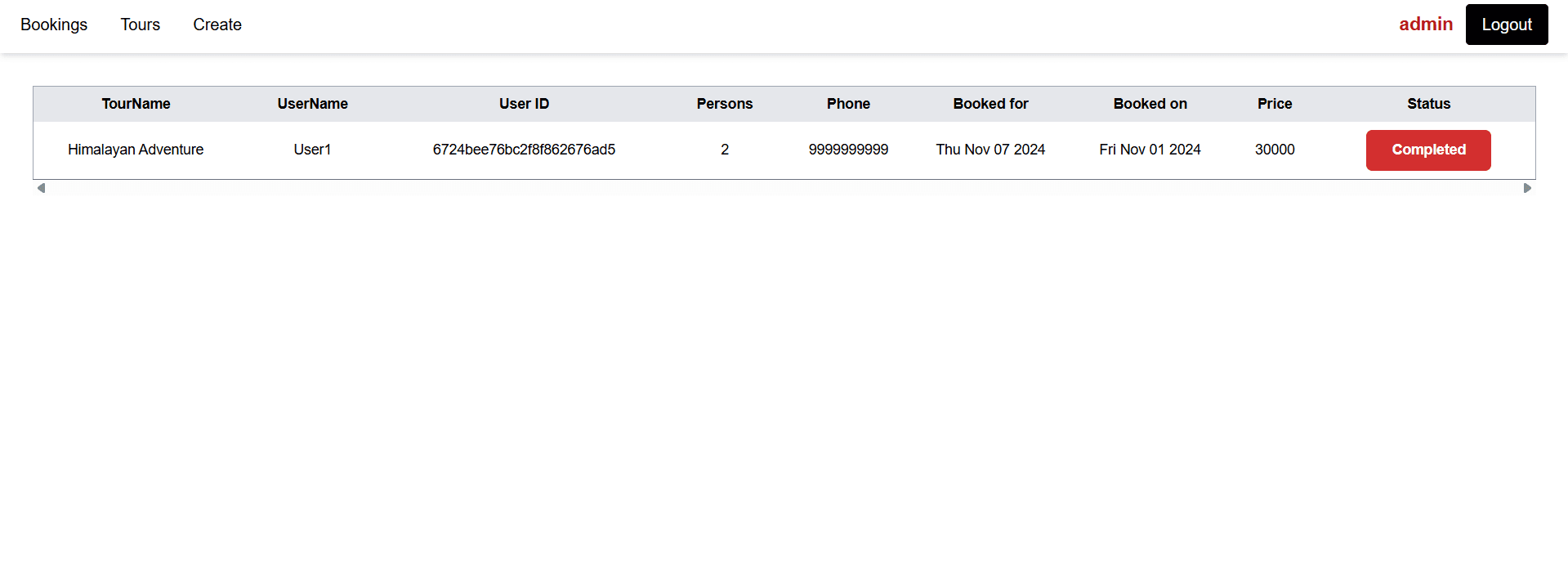Image resolution: width=1568 pixels, height=582 pixels.
Task: Click the Booked on column header
Action: tap(1150, 104)
